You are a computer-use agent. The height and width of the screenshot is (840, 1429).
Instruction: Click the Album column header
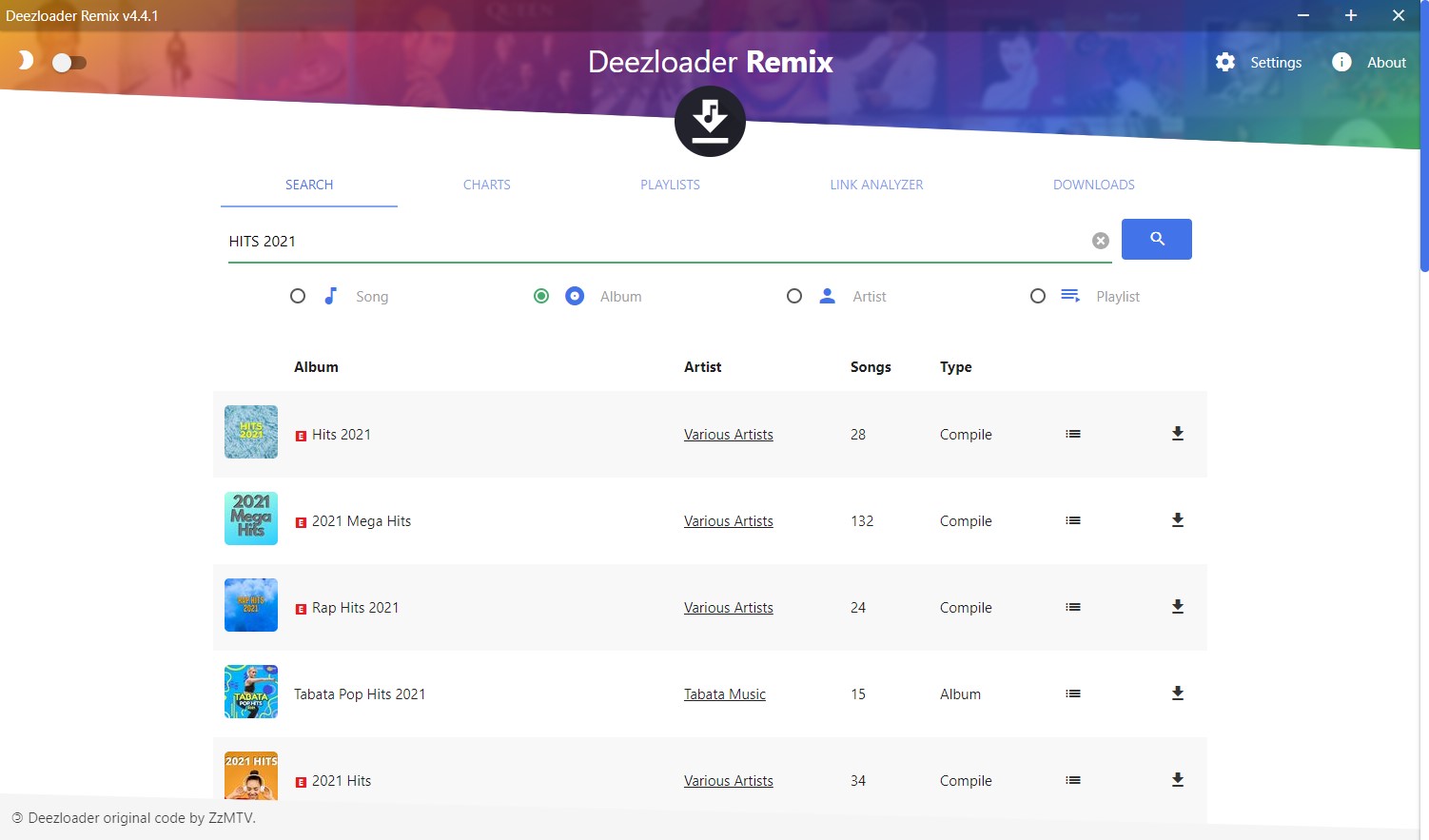click(x=316, y=367)
